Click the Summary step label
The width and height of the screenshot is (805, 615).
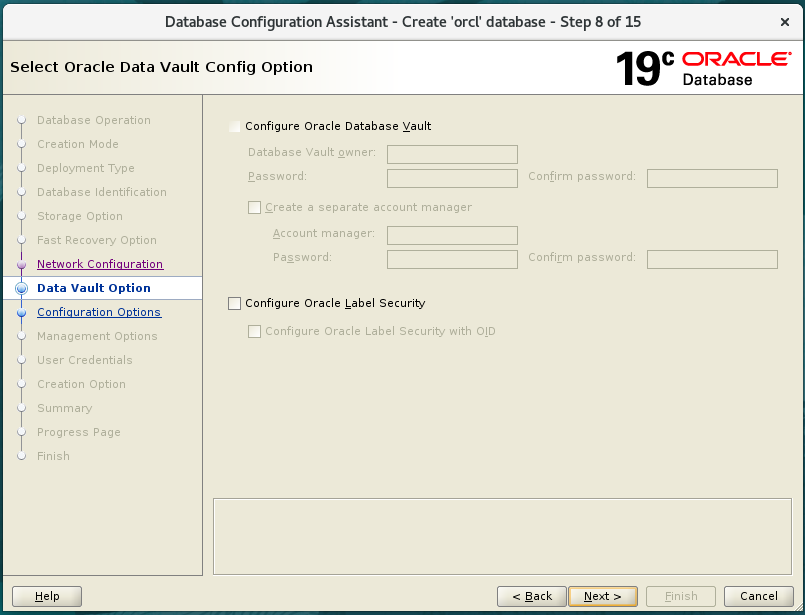pos(65,408)
